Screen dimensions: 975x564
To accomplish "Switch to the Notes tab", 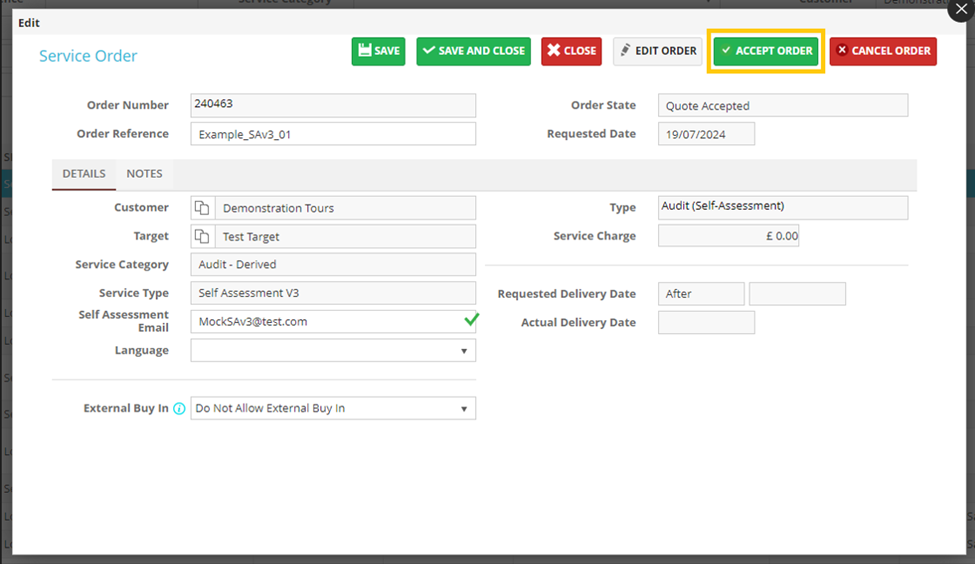I will click(144, 174).
